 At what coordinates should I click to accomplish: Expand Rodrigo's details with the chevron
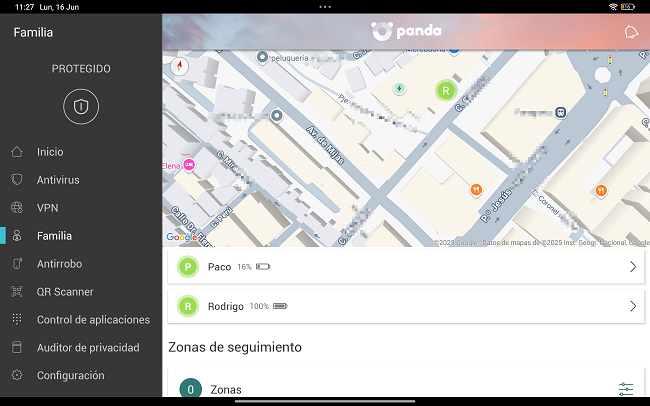[x=632, y=306]
